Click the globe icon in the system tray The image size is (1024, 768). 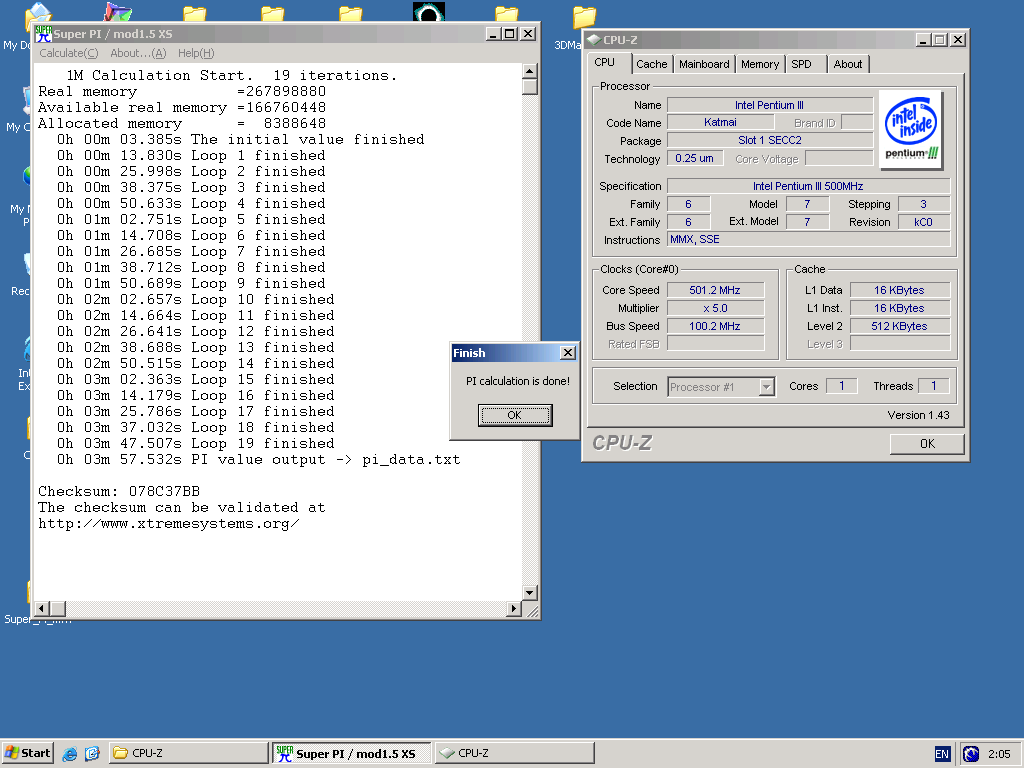point(971,754)
